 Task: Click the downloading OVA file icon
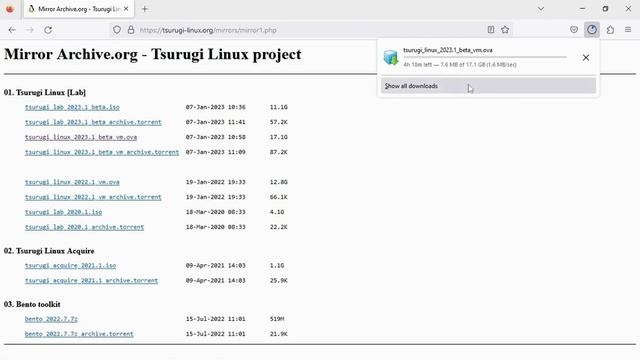391,57
